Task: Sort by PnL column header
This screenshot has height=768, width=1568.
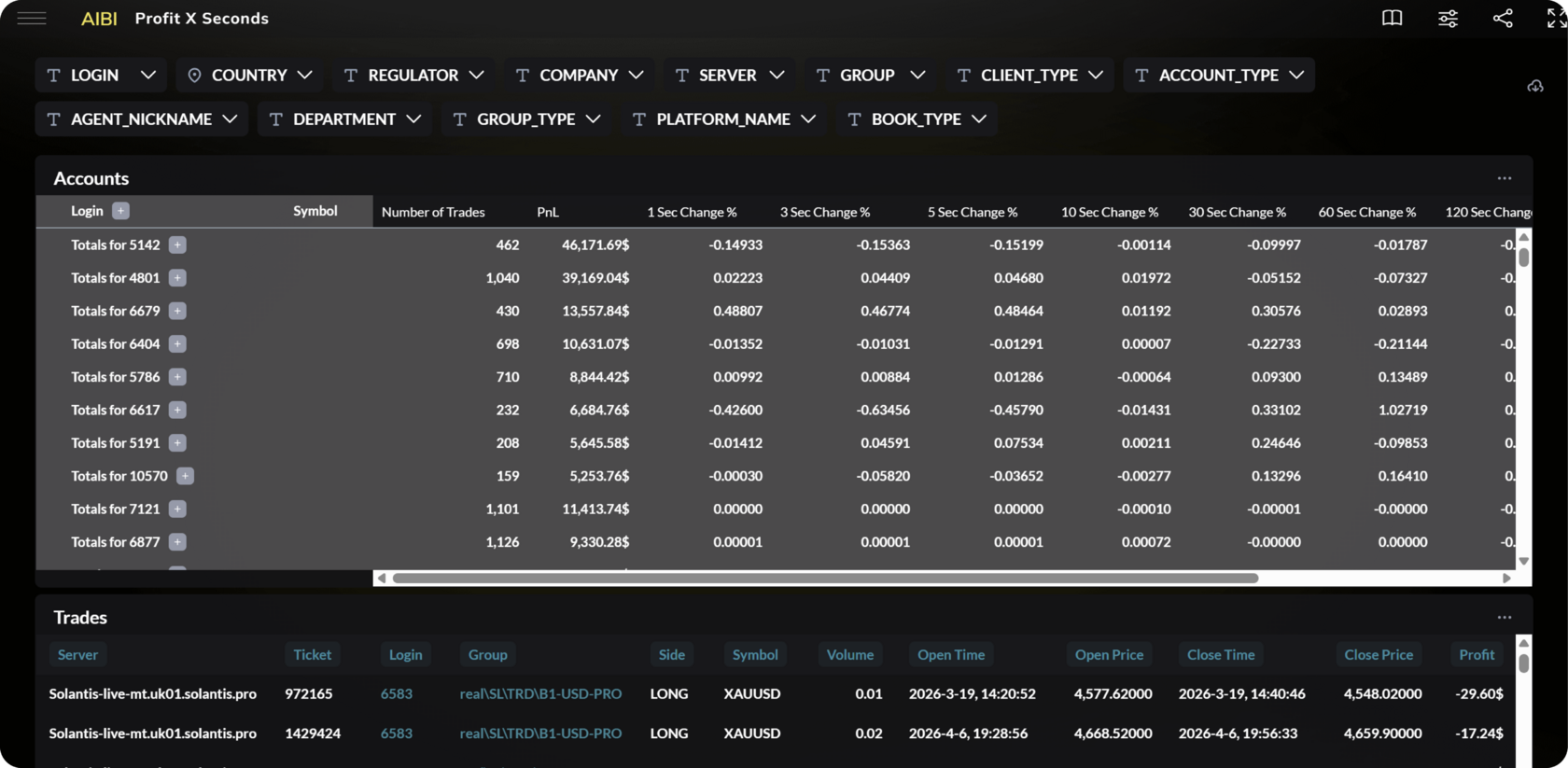Action: click(x=548, y=212)
